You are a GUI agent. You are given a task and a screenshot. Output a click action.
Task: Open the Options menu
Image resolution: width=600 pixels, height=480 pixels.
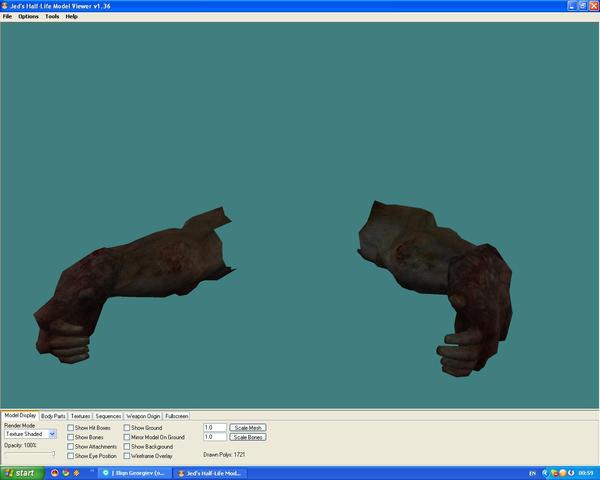tap(28, 16)
